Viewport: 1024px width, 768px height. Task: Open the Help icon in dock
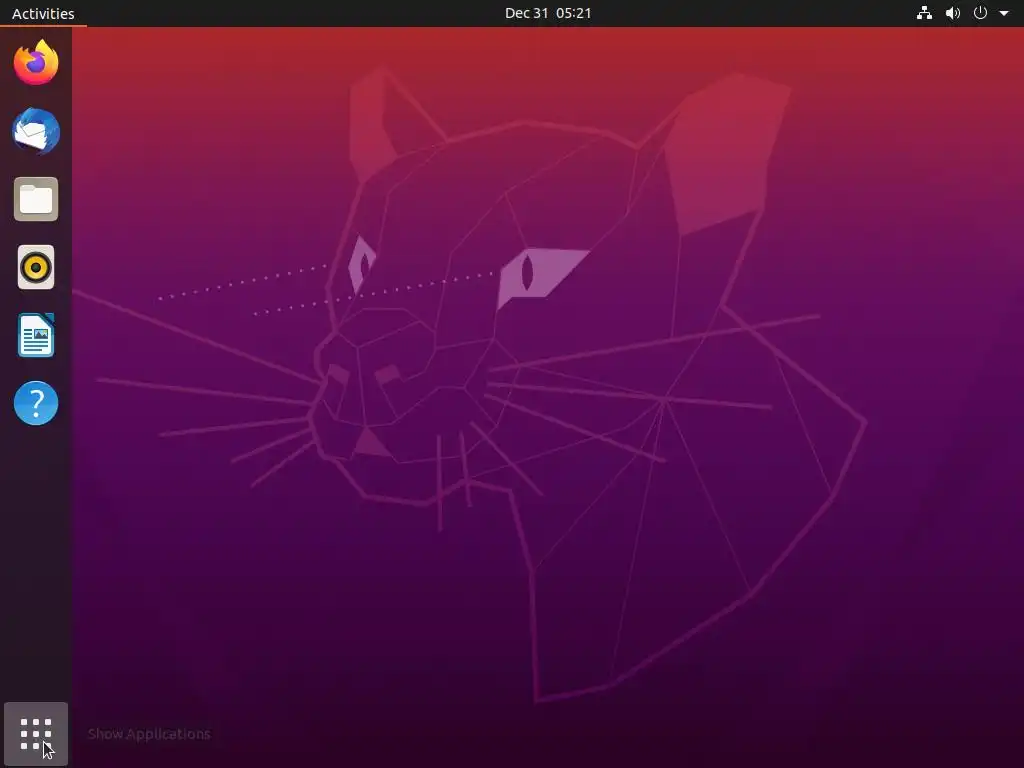pos(36,403)
